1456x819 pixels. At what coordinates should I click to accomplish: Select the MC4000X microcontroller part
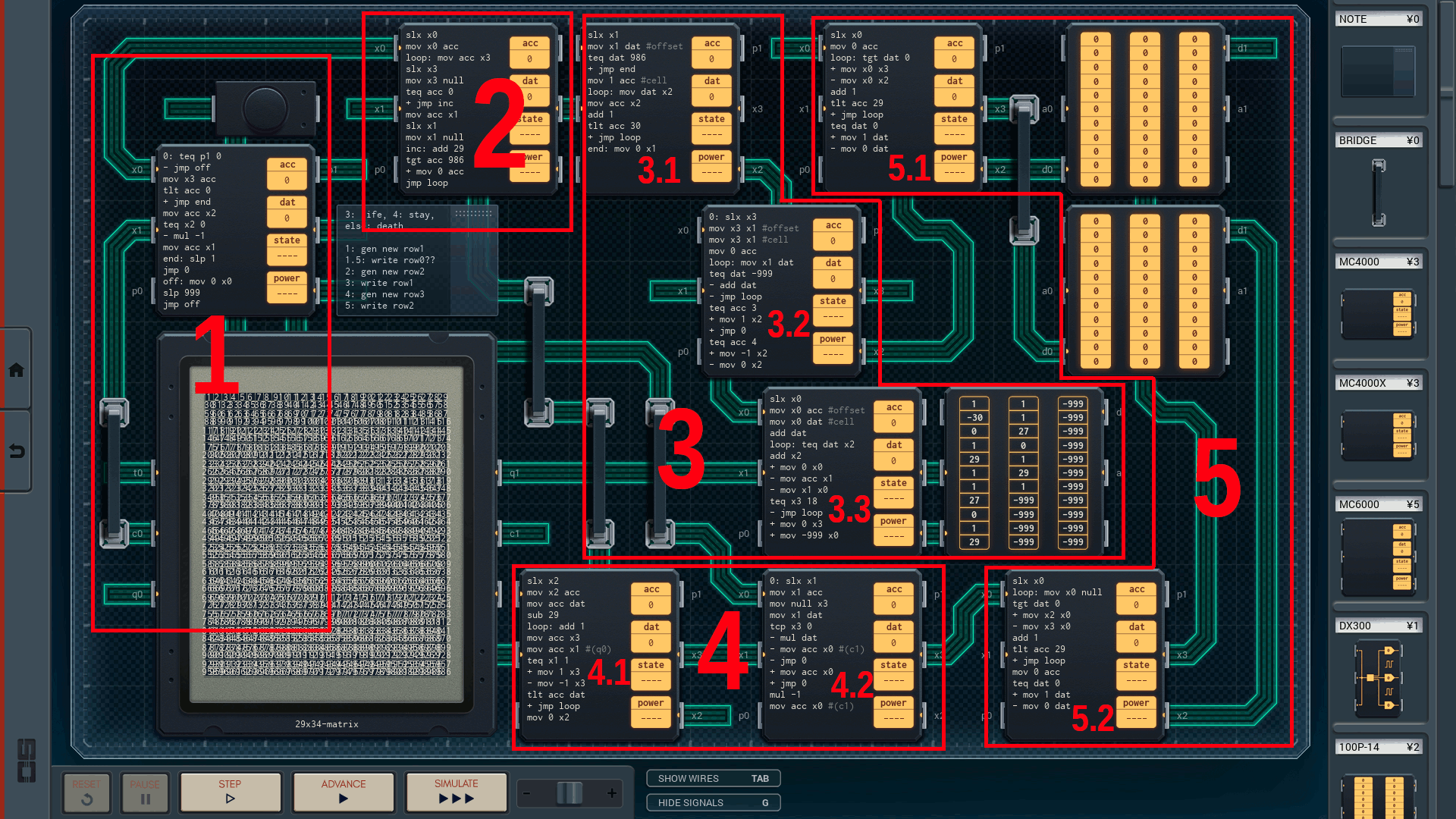[x=1378, y=436]
